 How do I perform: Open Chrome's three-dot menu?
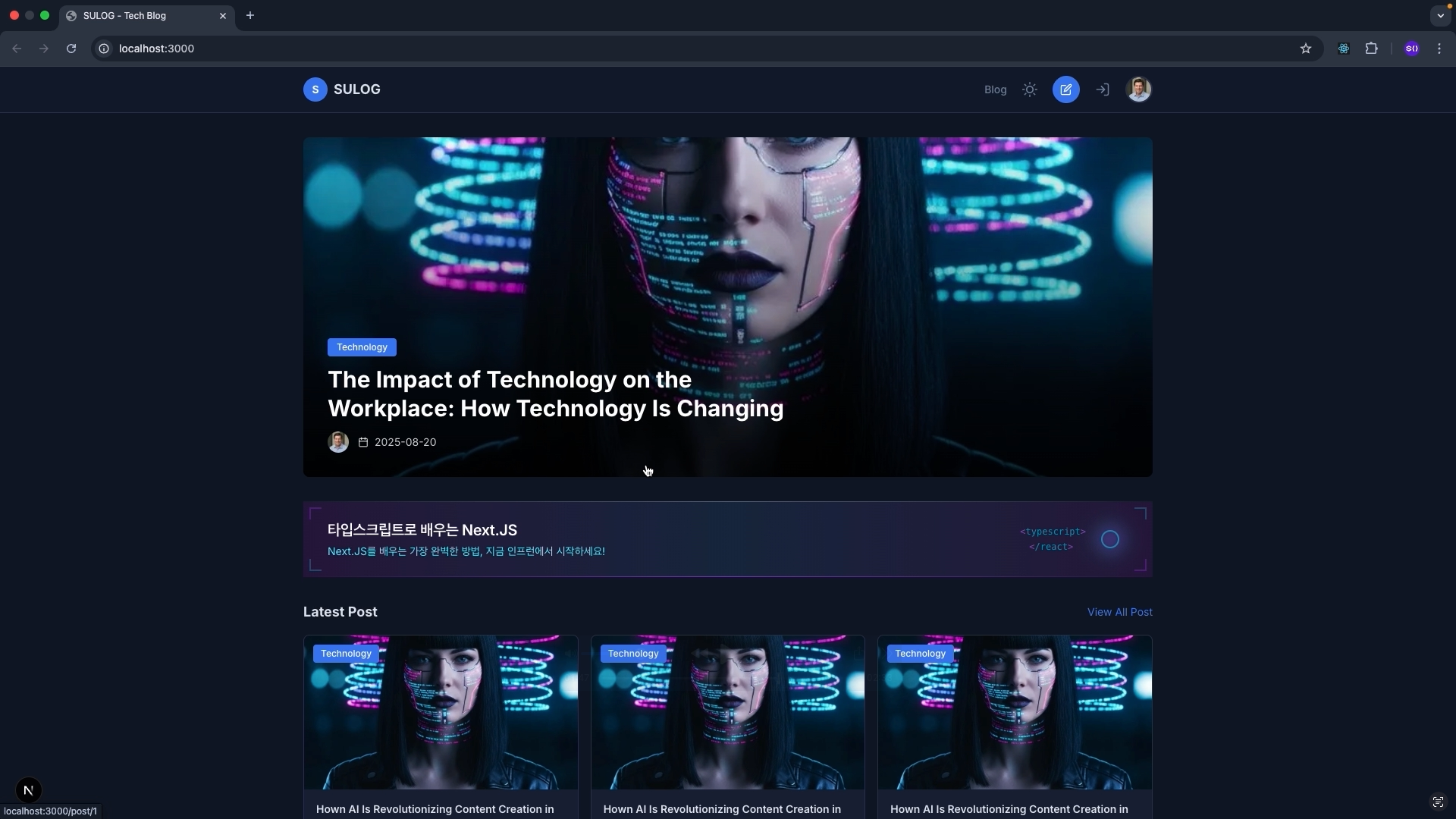(1439, 49)
